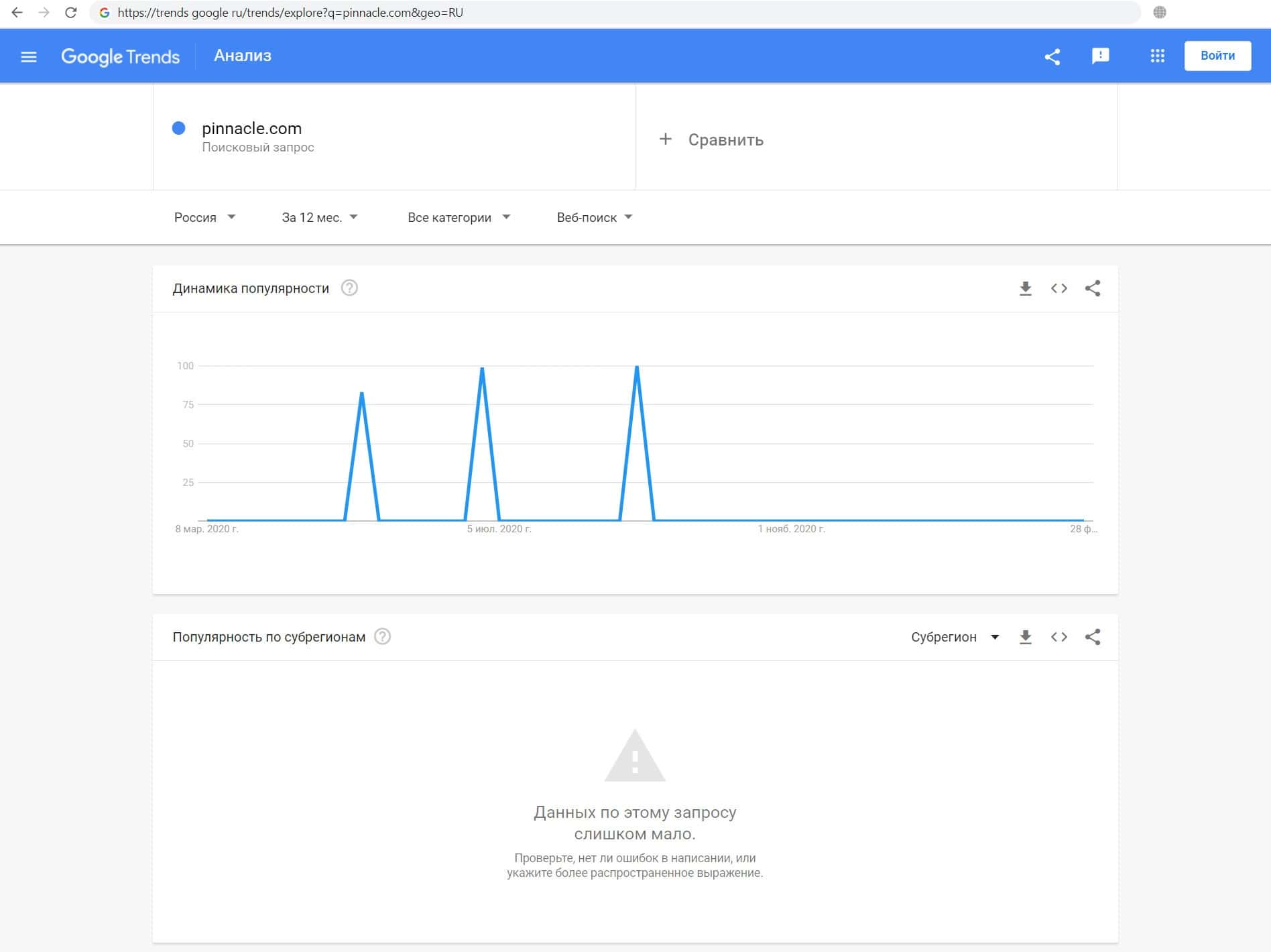
Task: Download the Популярность по субрегионам data
Action: [1026, 637]
